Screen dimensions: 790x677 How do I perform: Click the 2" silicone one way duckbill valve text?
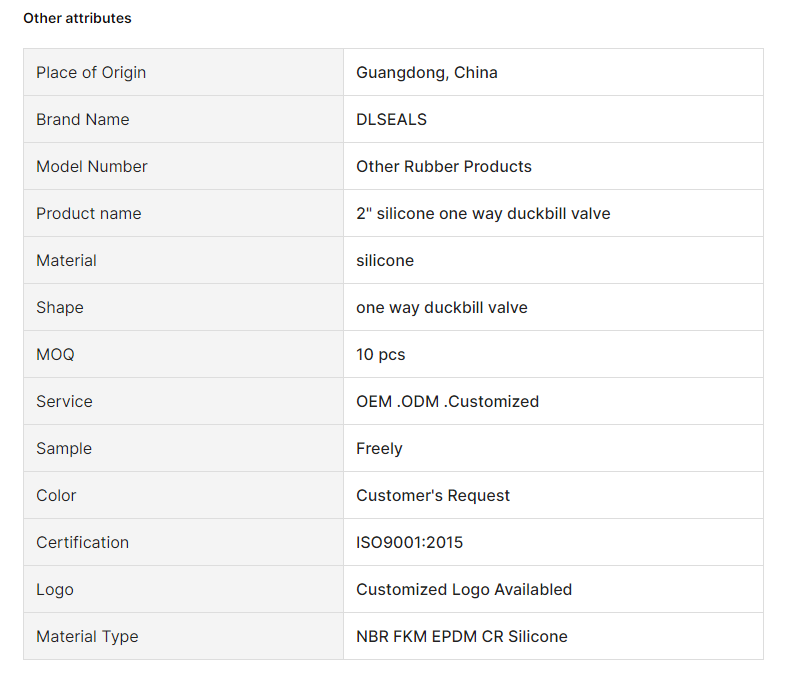click(x=483, y=214)
